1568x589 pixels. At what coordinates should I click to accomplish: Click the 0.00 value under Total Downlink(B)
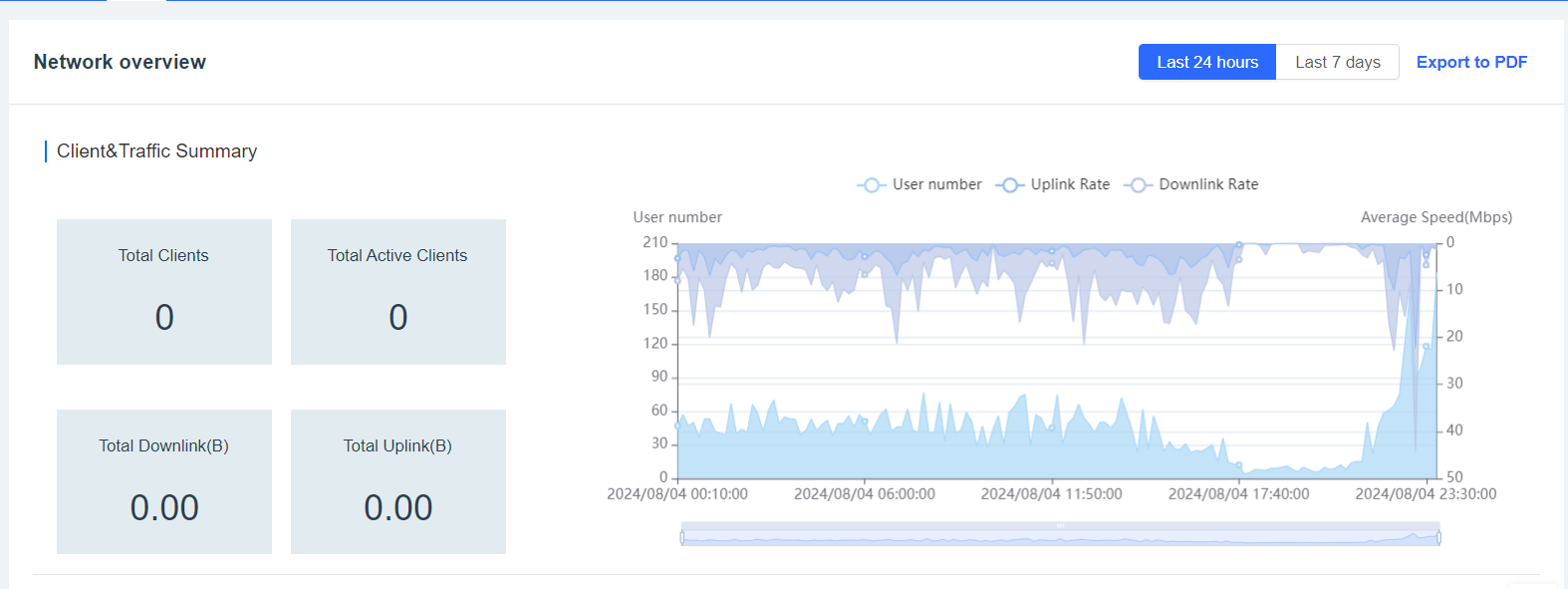click(164, 508)
